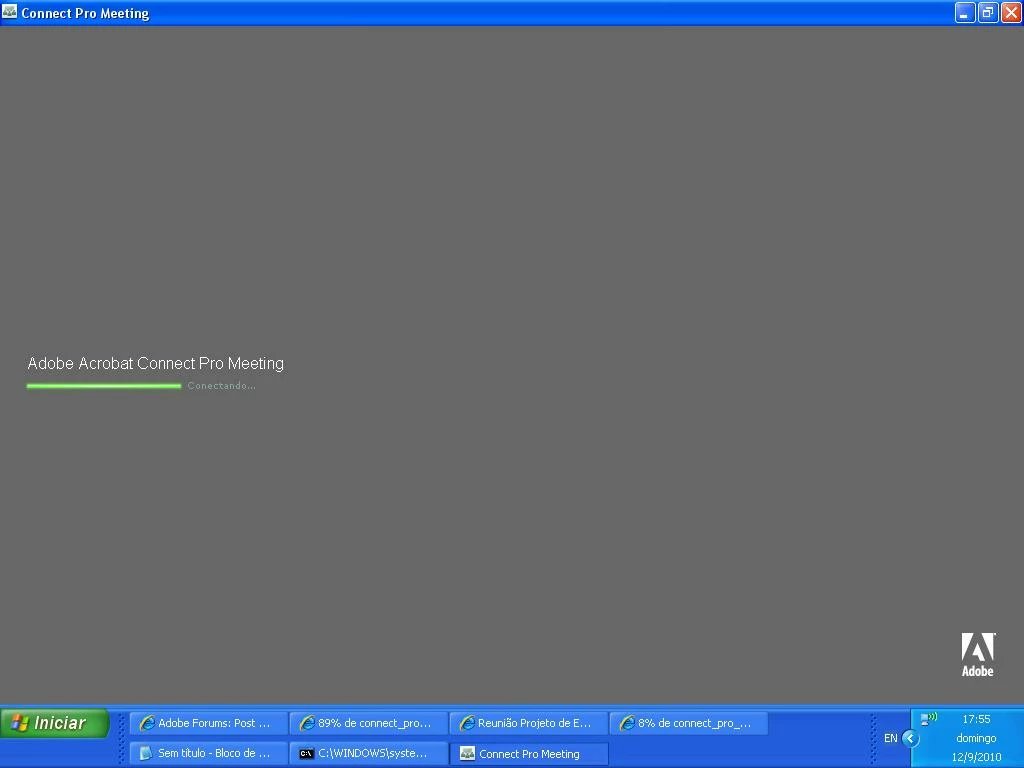Close the Connect Pro Meeting window

pyautogui.click(x=1011, y=12)
